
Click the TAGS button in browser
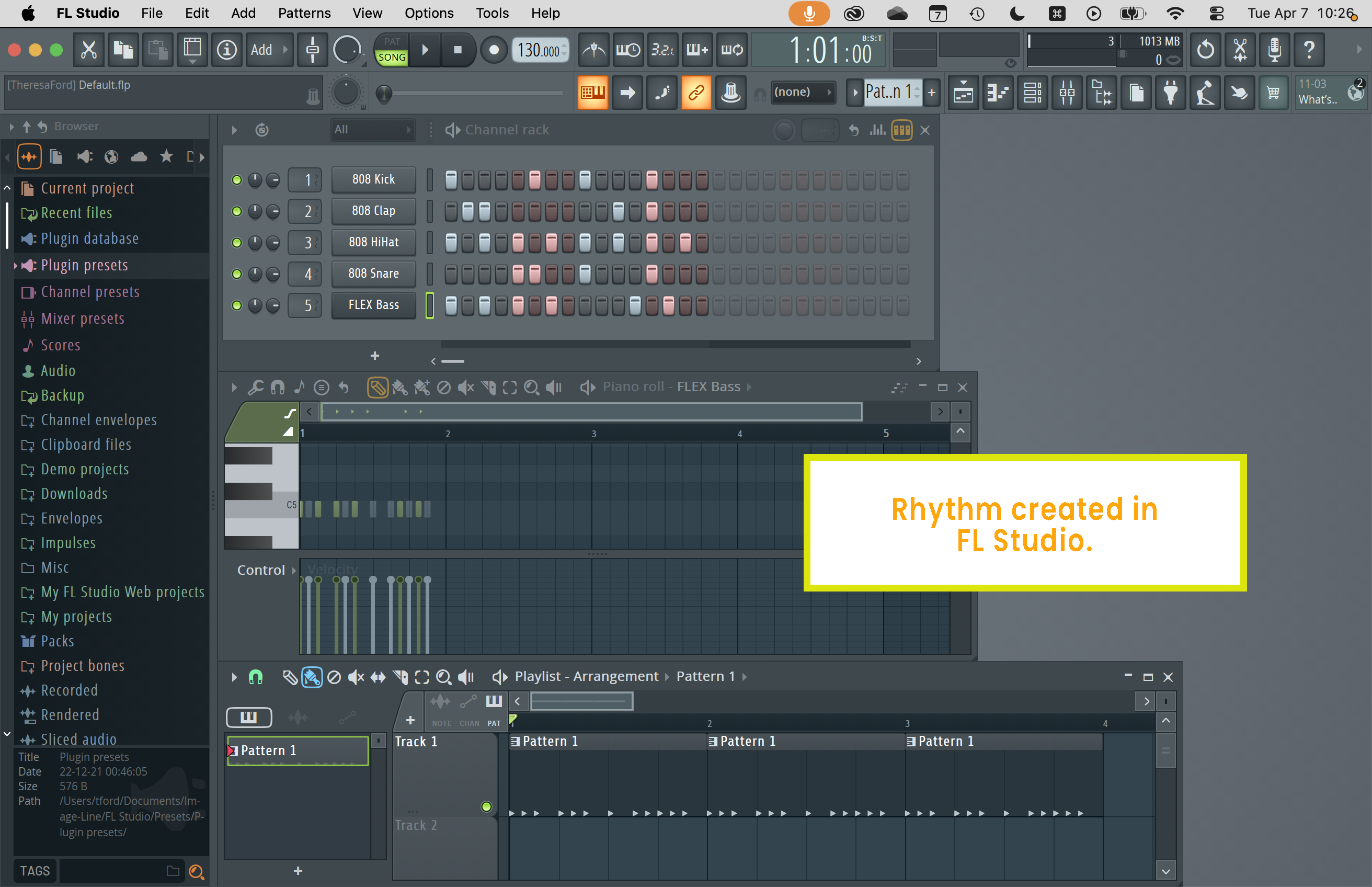[35, 871]
